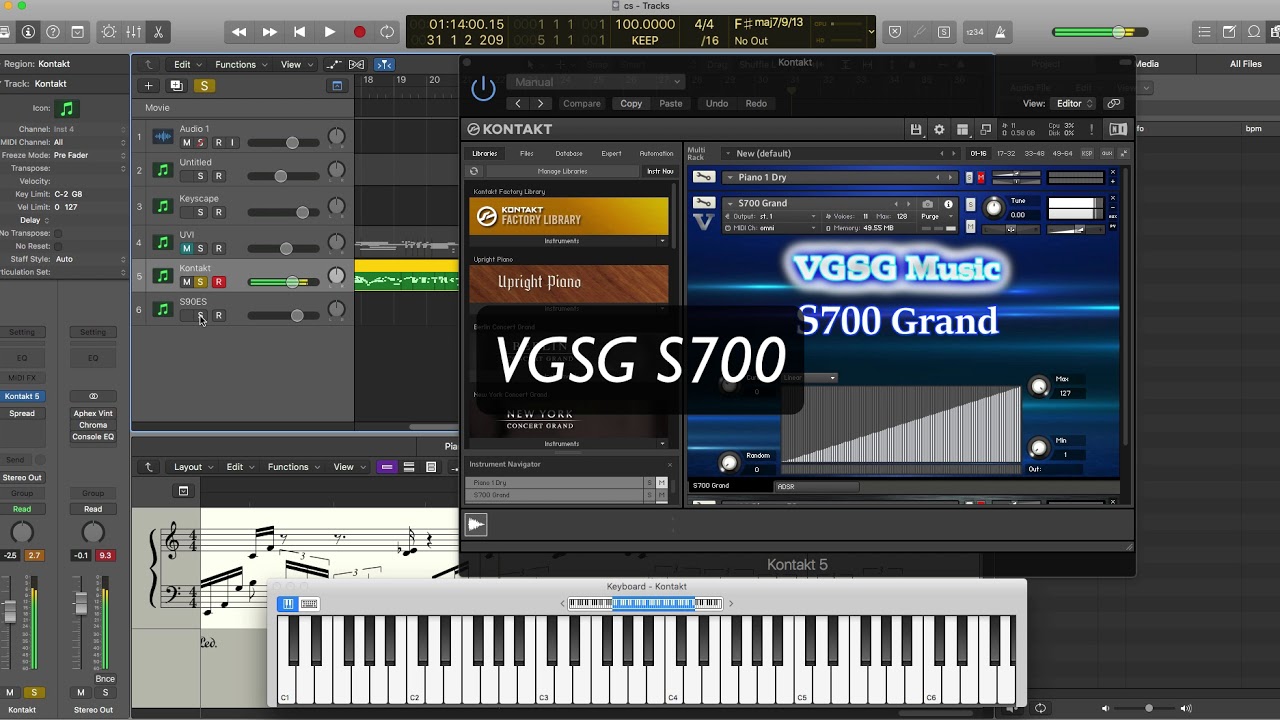Click the duplicate track icon
Screen dimensions: 1280x720
coord(176,86)
